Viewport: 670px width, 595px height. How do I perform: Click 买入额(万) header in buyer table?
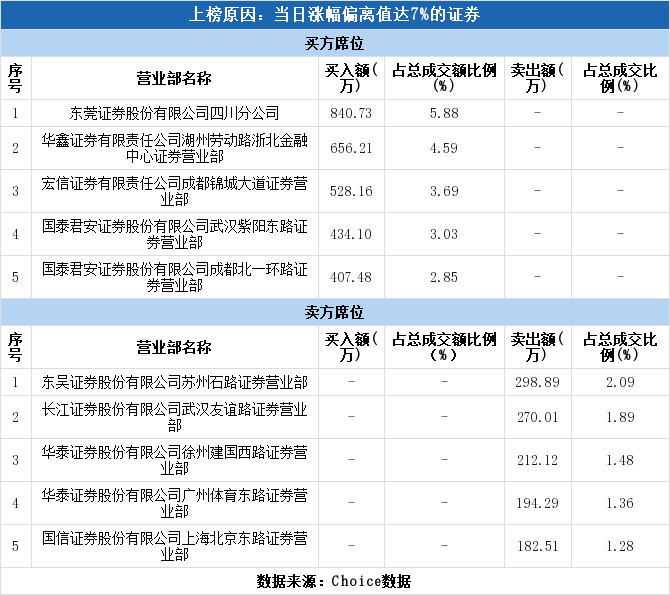pos(351,78)
